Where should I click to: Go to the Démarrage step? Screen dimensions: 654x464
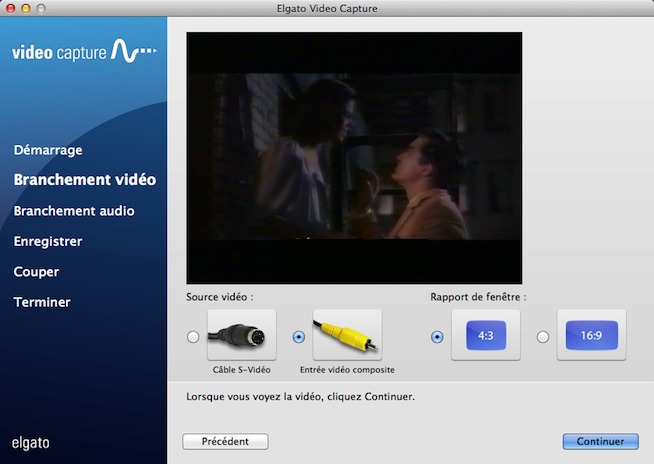click(x=48, y=150)
